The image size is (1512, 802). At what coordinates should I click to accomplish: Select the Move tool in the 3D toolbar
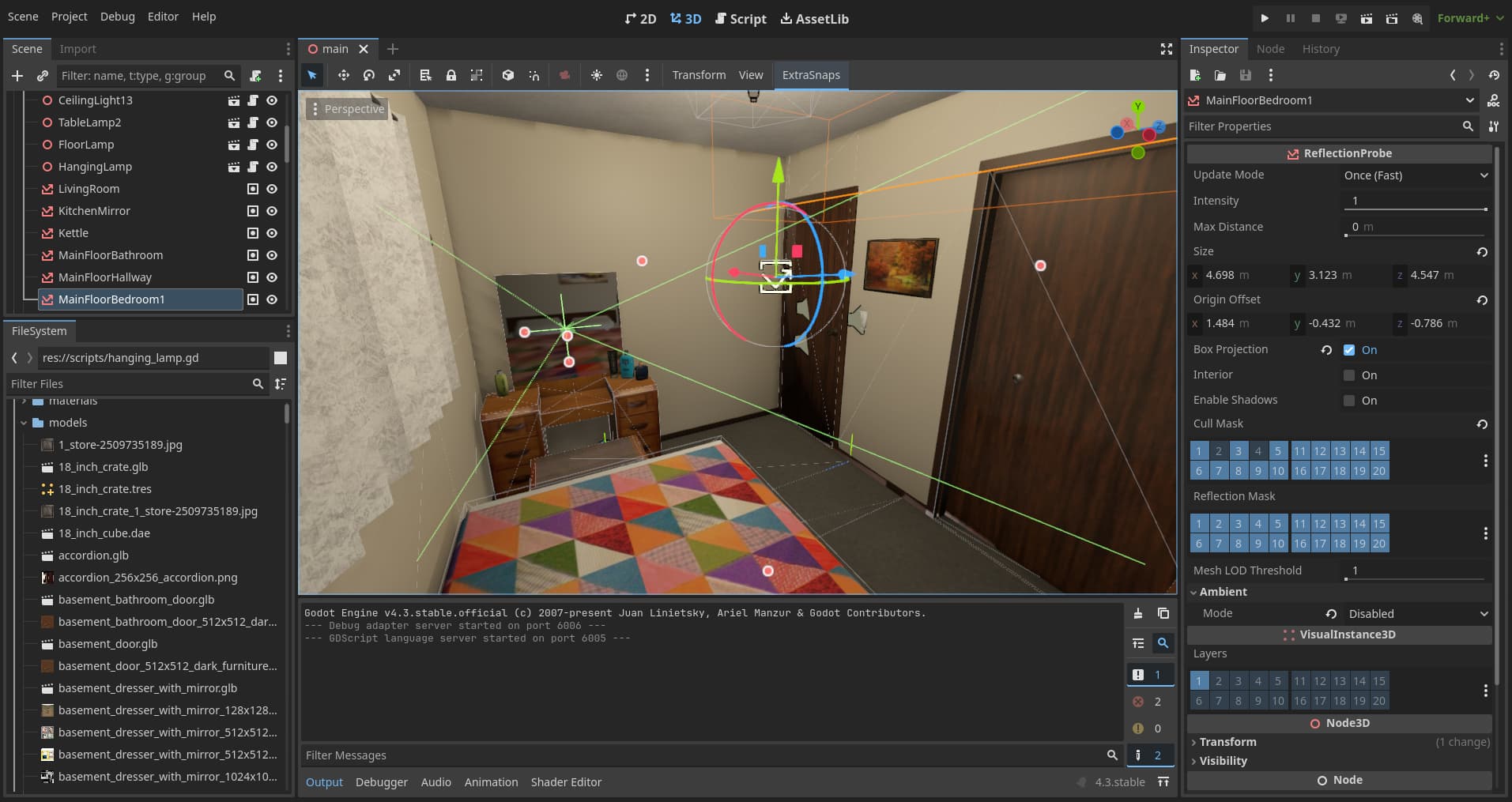point(344,75)
